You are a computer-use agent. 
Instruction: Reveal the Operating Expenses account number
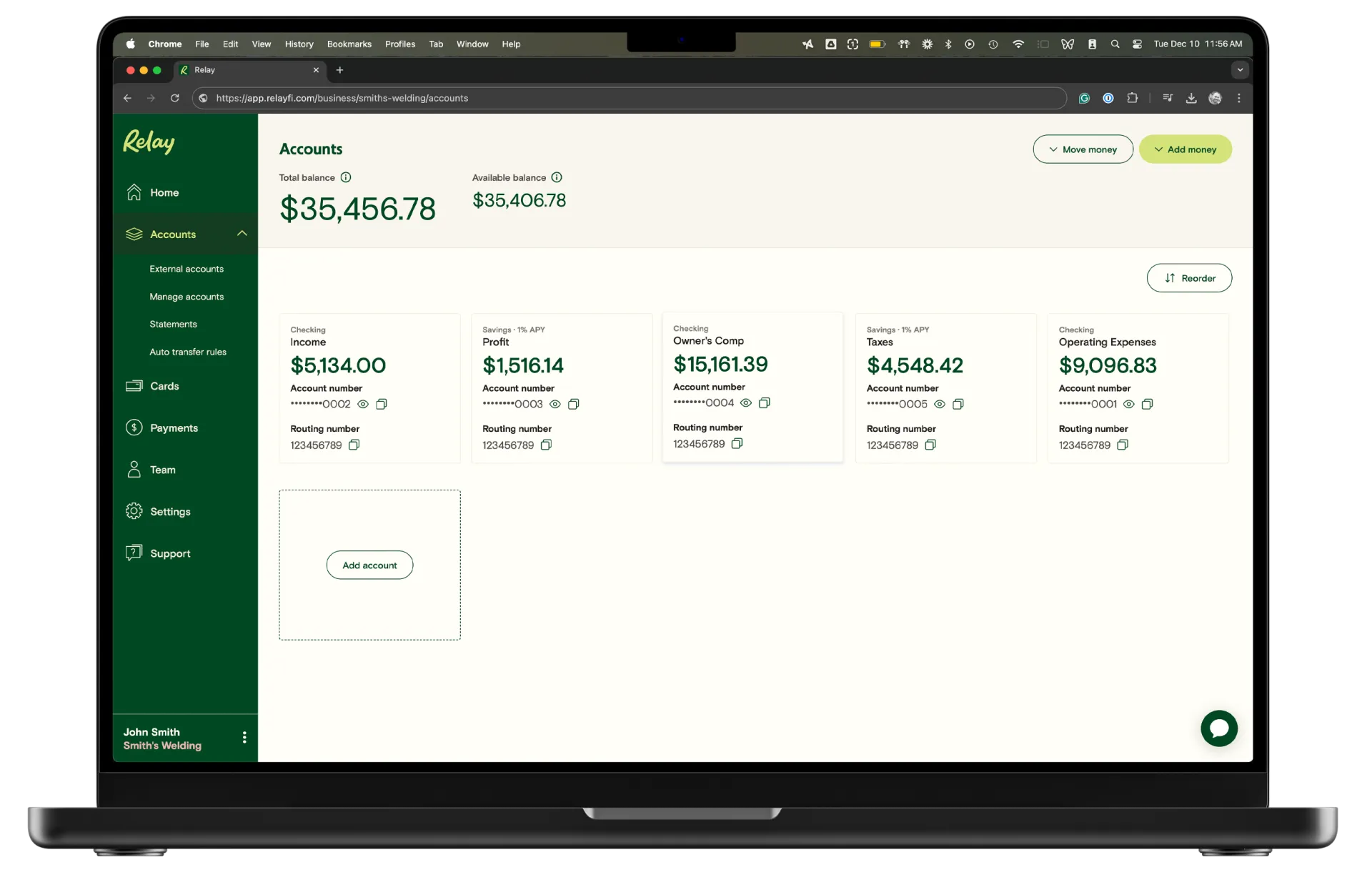1129,404
